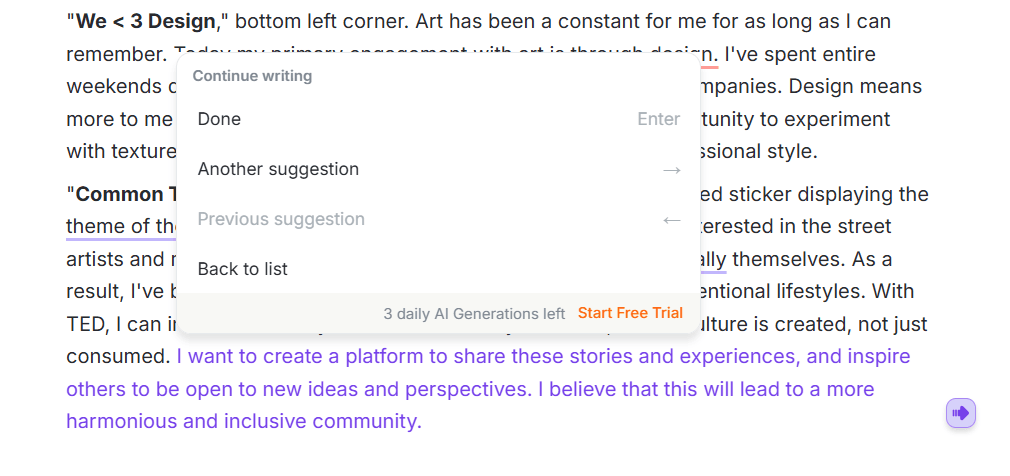1010x476 pixels.
Task: Click the purple arrow assistant icon button
Action: (960, 413)
